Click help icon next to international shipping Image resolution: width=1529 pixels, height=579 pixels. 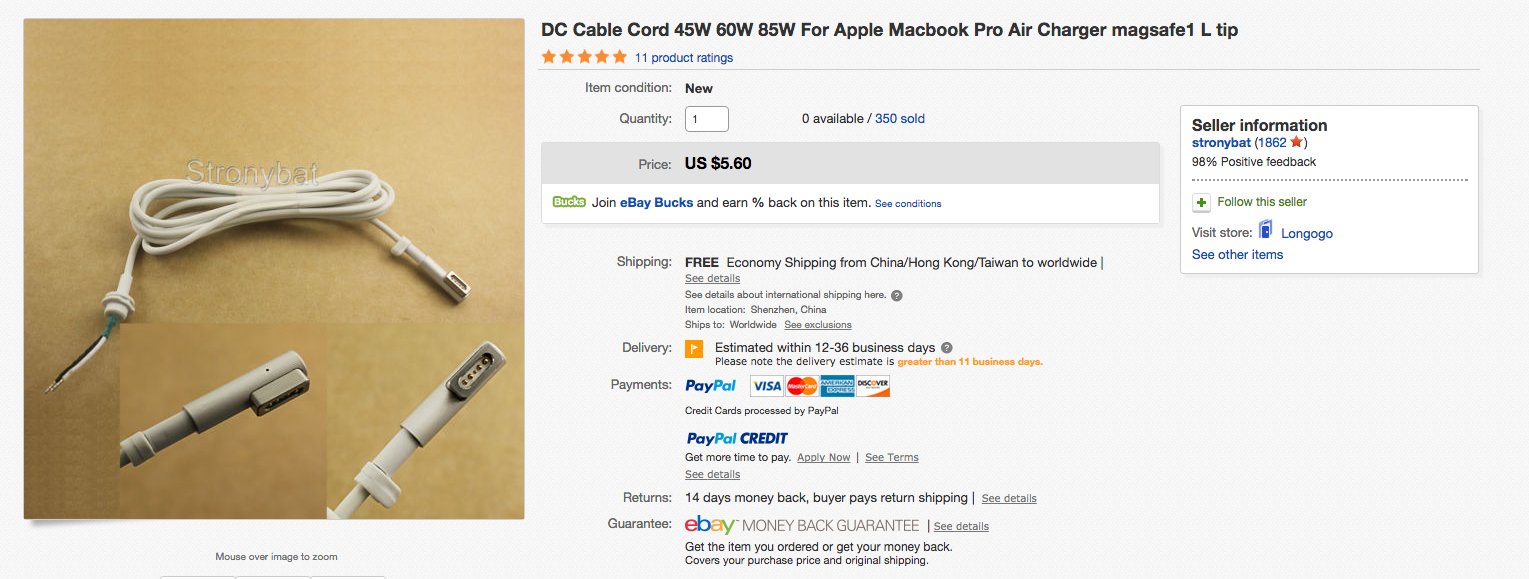897,295
